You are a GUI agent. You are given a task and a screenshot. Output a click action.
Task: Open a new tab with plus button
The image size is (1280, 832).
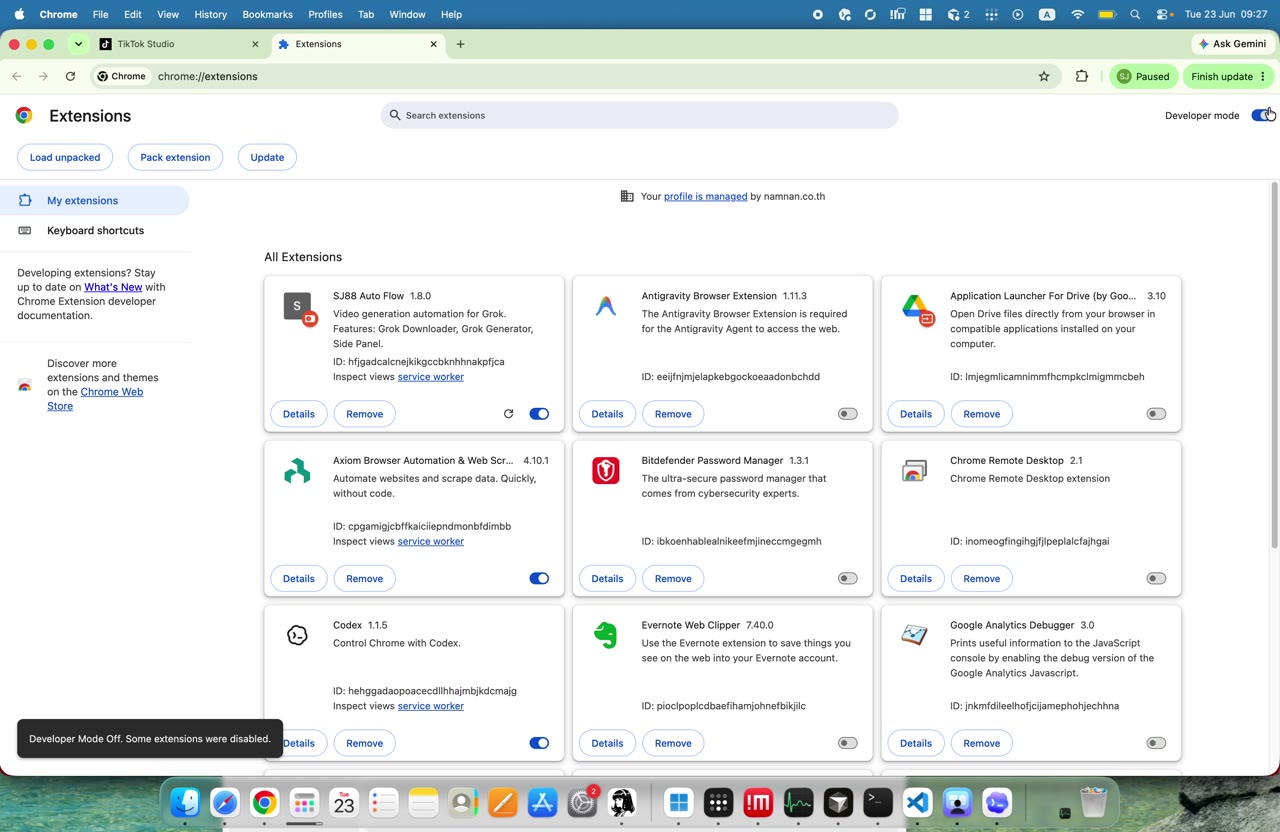[460, 44]
